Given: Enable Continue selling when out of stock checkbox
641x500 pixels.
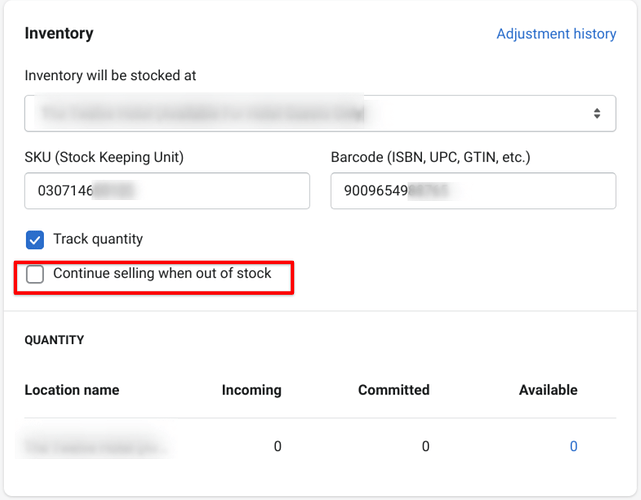Looking at the screenshot, I should point(35,274).
